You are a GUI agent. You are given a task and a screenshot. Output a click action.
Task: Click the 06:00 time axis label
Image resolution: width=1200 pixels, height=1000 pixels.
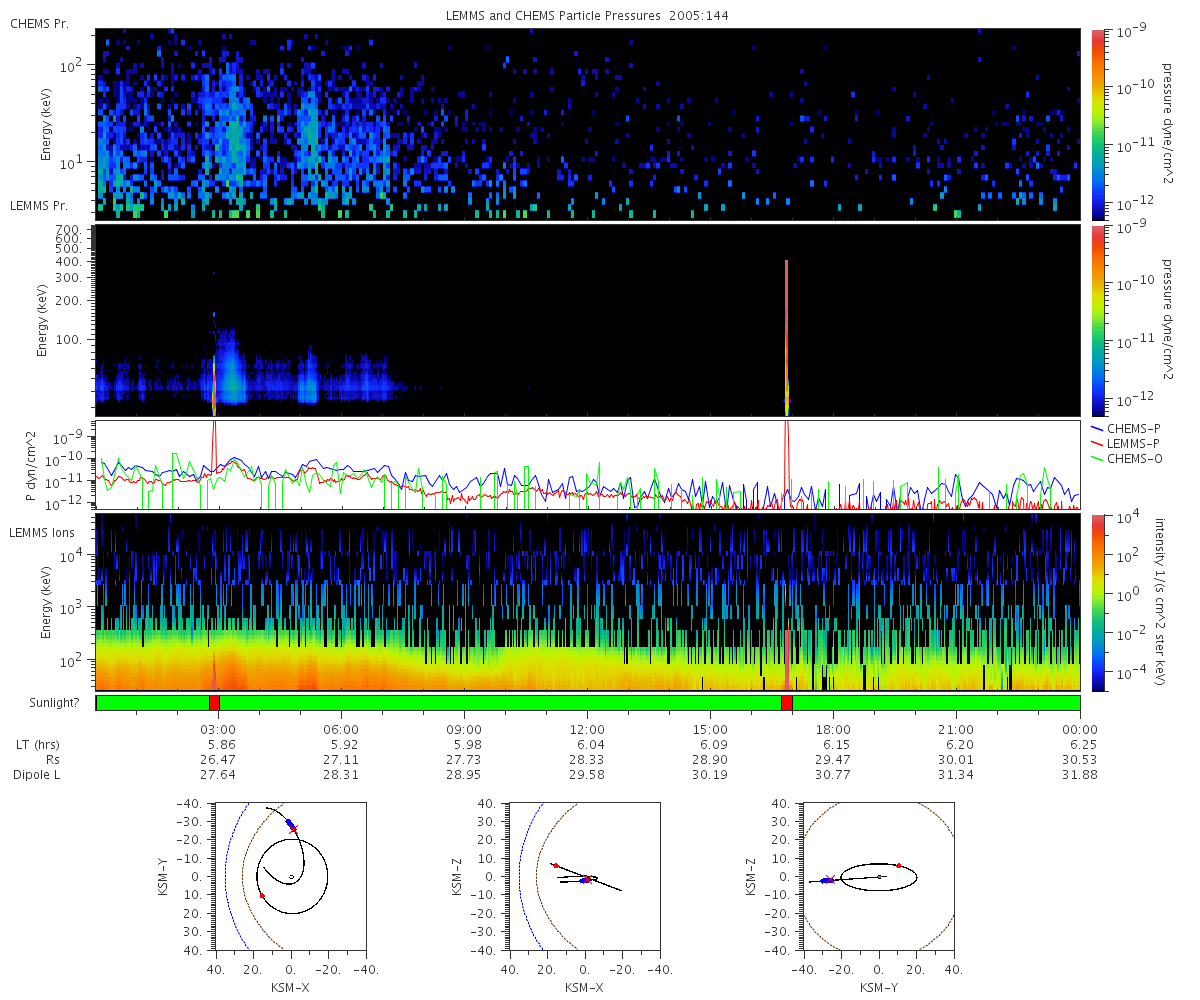tap(341, 729)
